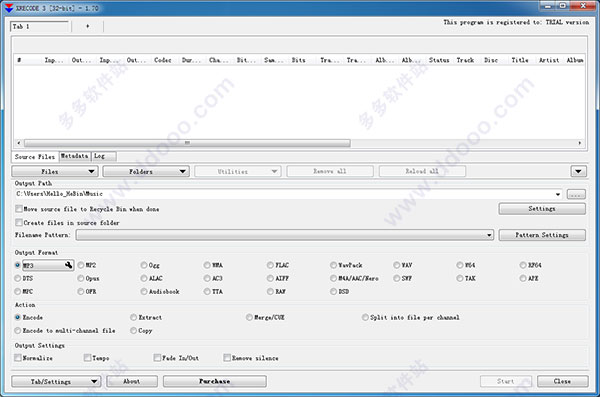Open the Files dropdown button
This screenshot has width=600, height=397.
55,172
